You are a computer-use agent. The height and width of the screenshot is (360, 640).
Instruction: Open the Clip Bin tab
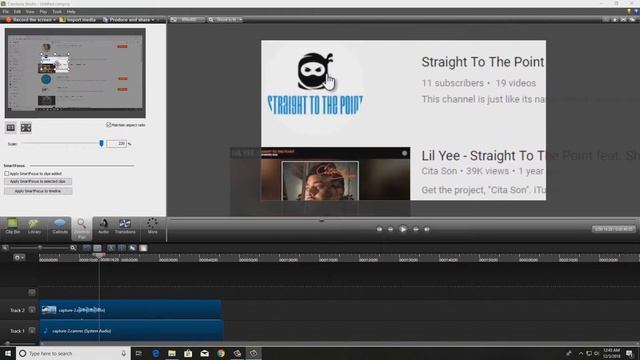point(13,227)
